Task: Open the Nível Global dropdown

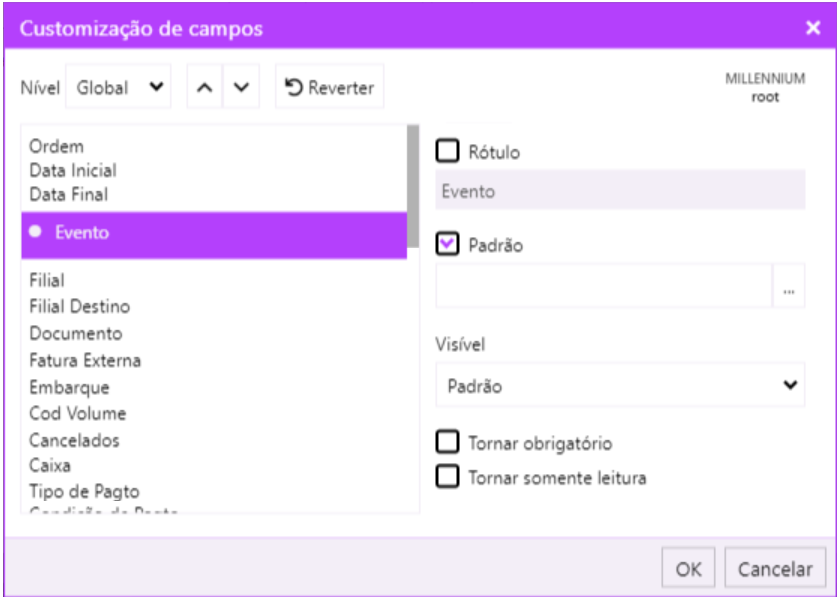Action: [119, 88]
